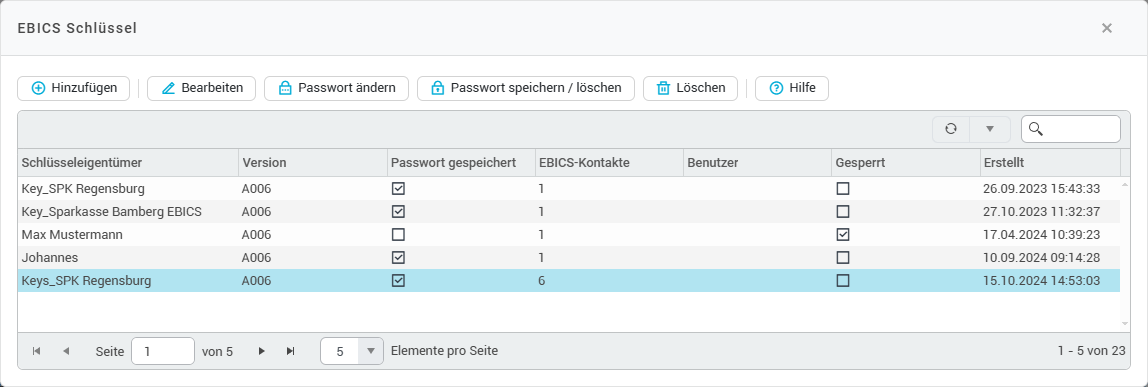
Task: Open Passwort ändern lock button
Action: click(x=337, y=88)
